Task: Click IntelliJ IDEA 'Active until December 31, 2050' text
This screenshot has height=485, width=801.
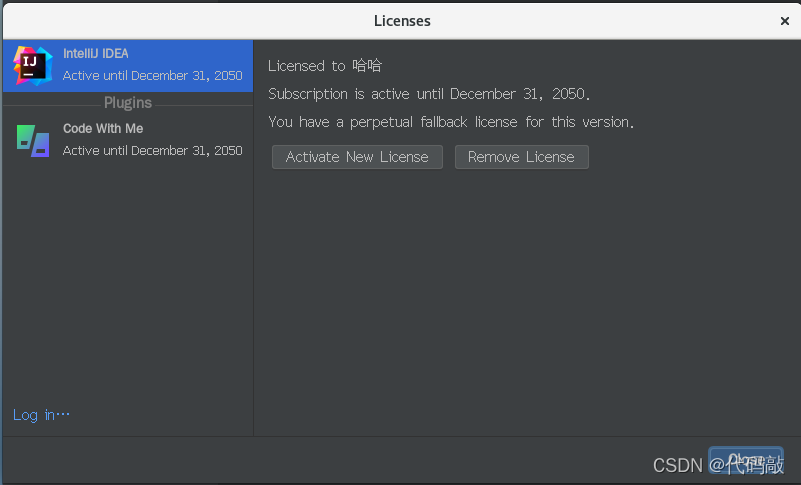Action: point(152,76)
